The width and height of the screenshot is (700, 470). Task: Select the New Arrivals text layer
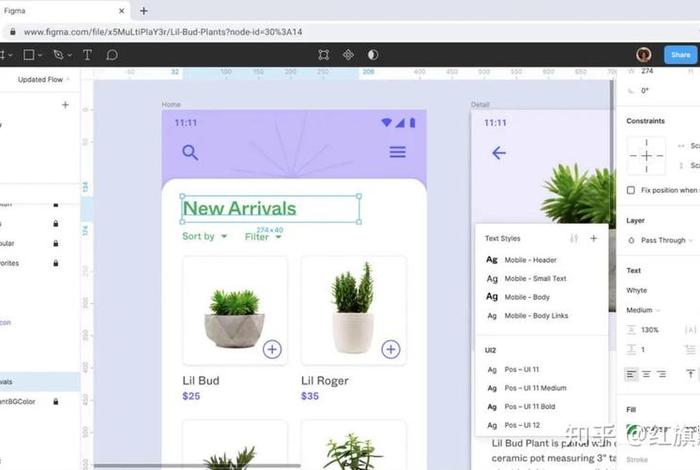pyautogui.click(x=240, y=208)
